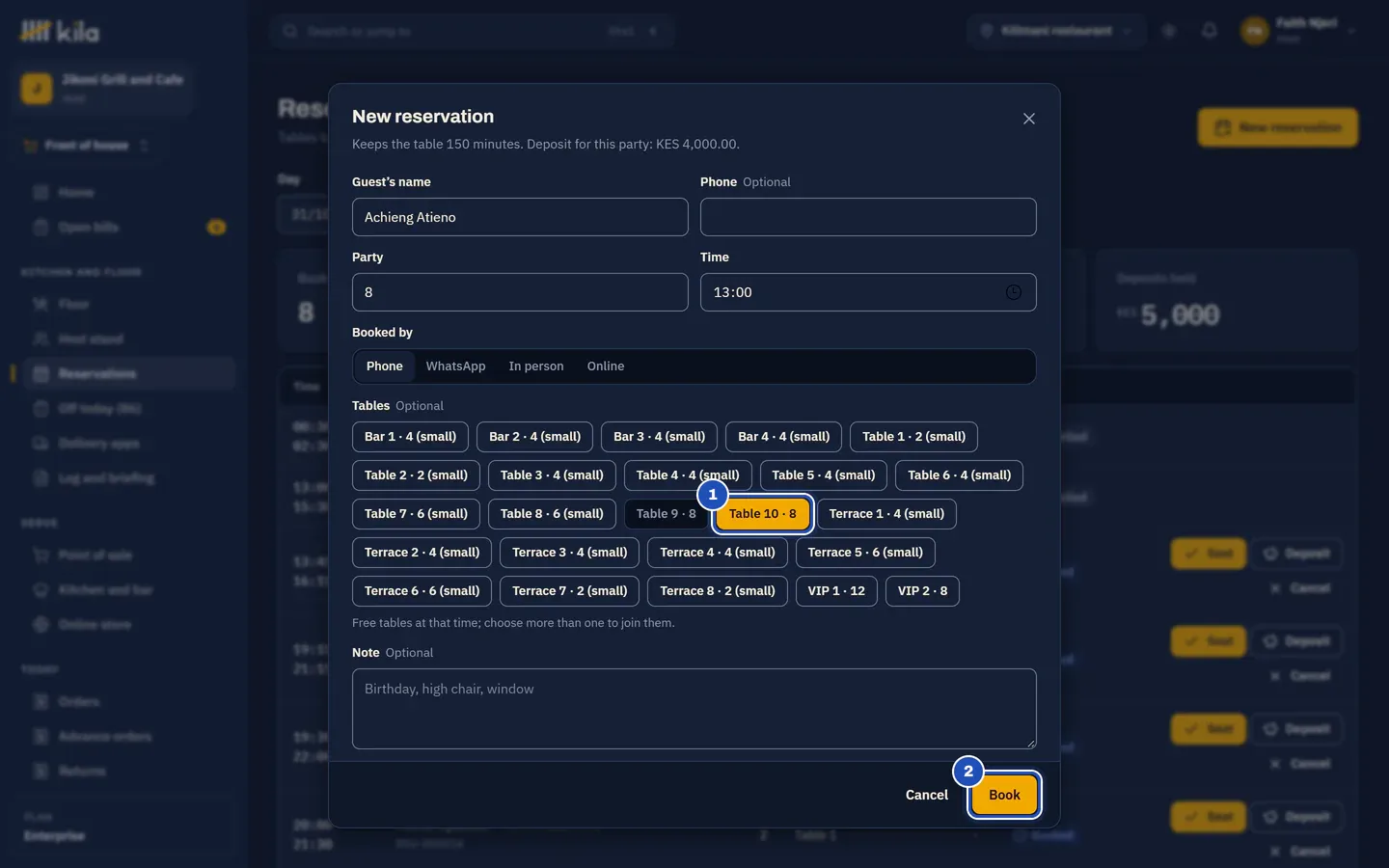The width and height of the screenshot is (1389, 868).
Task: Toggle table Bar 1 · 4 (small)
Action: [x=411, y=437]
